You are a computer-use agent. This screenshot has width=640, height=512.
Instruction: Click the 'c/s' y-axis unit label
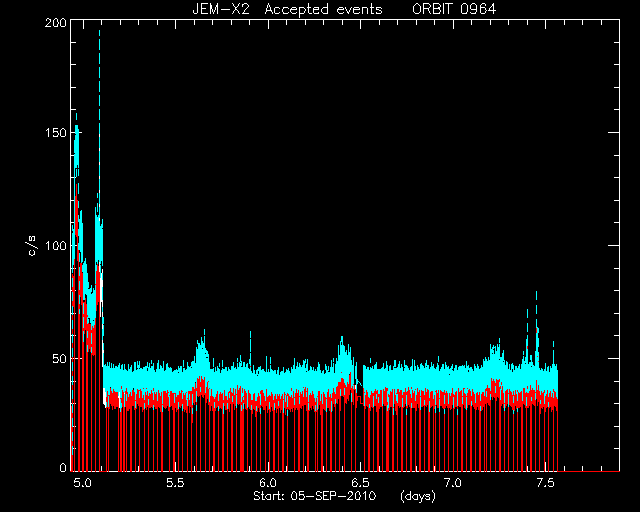click(33, 246)
